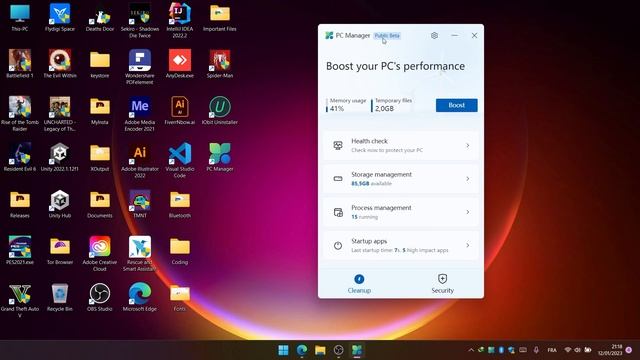Viewport: 640px width, 360px height.
Task: Open PC Manager settings gear
Action: click(x=434, y=36)
